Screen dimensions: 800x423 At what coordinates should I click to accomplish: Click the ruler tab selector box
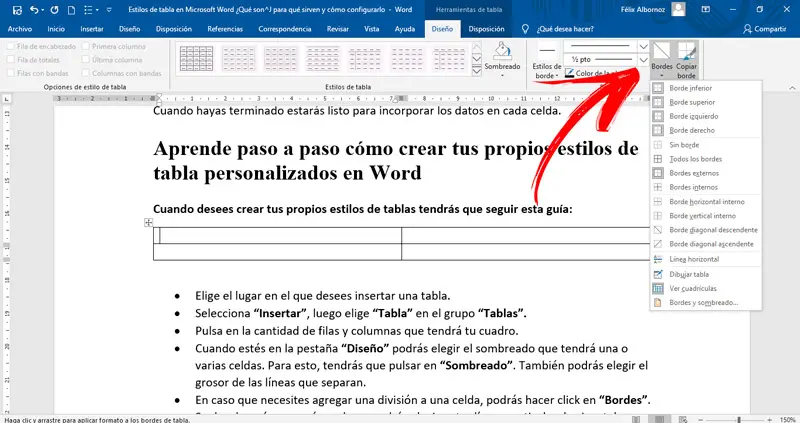point(7,99)
